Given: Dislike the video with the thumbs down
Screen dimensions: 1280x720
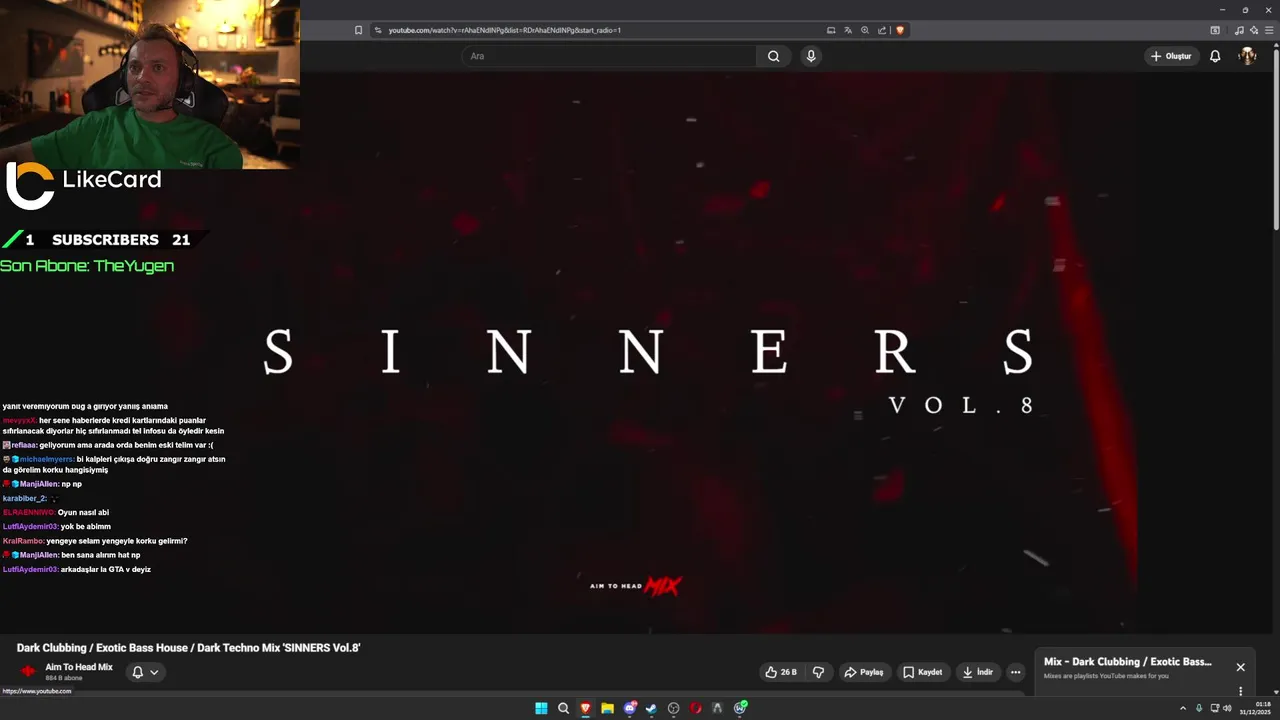Looking at the screenshot, I should pyautogui.click(x=818, y=672).
